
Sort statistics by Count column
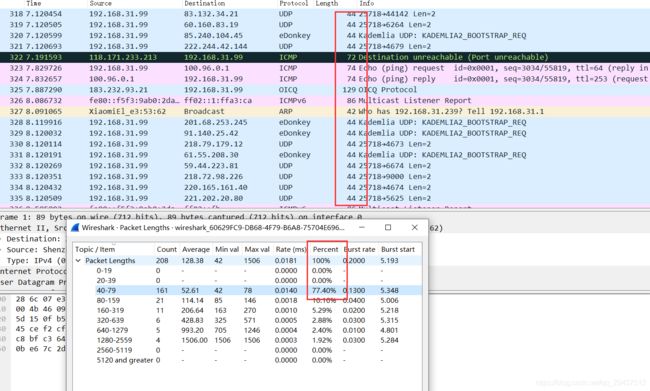pos(167,249)
